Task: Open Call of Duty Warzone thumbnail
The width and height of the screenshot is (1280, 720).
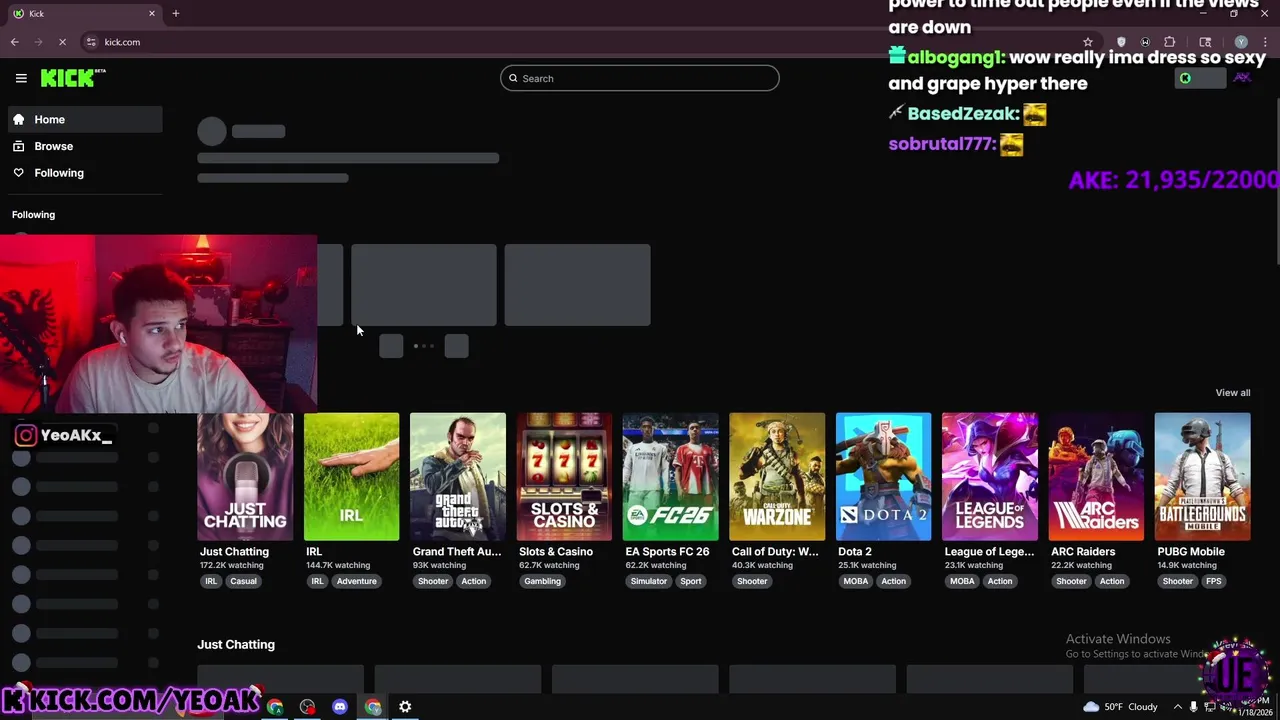Action: tap(777, 477)
